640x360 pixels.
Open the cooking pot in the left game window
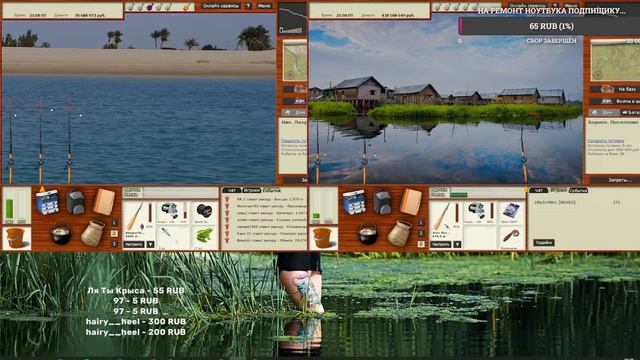[61, 233]
